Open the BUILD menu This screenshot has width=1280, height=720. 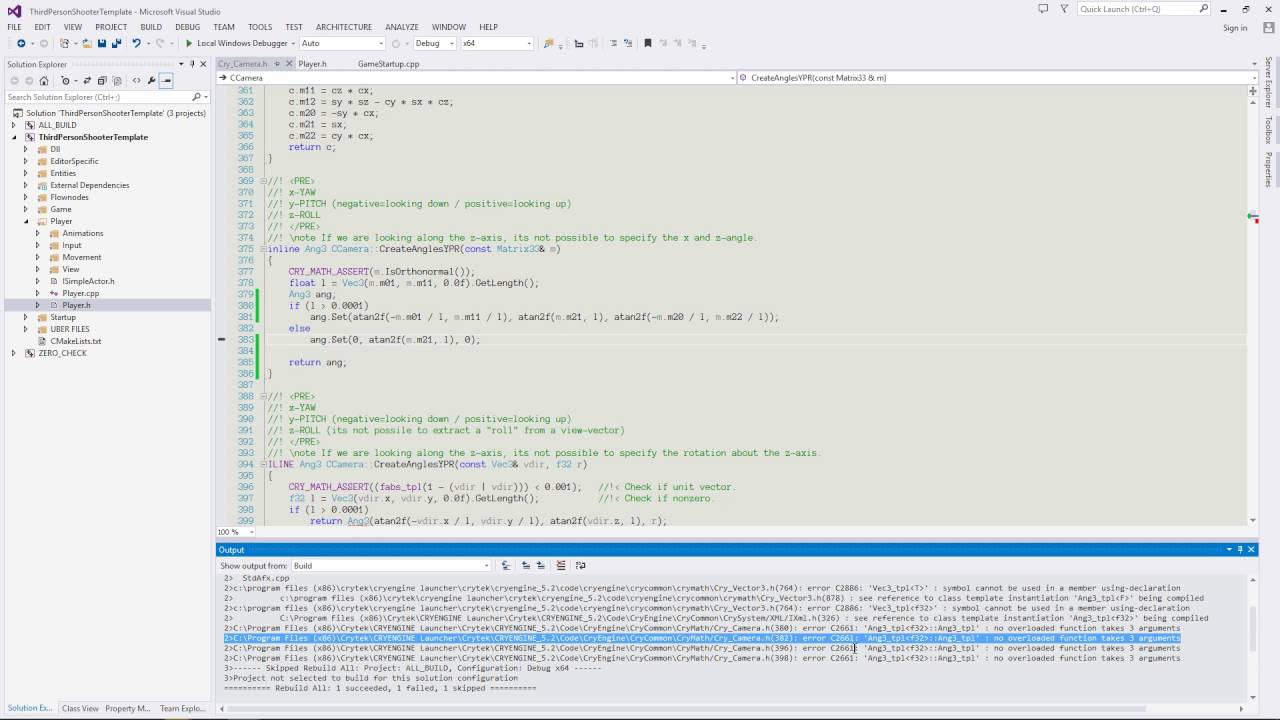pos(151,27)
